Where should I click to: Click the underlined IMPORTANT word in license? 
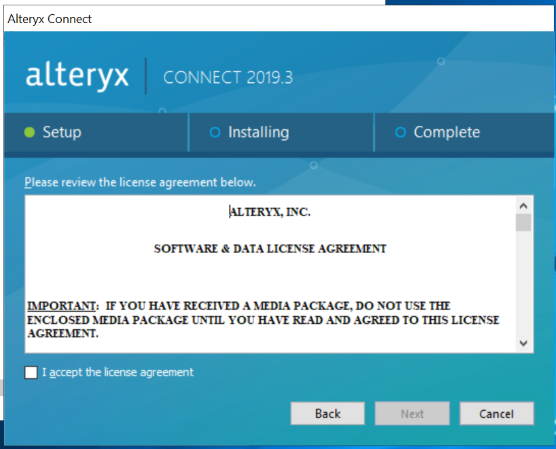point(62,306)
